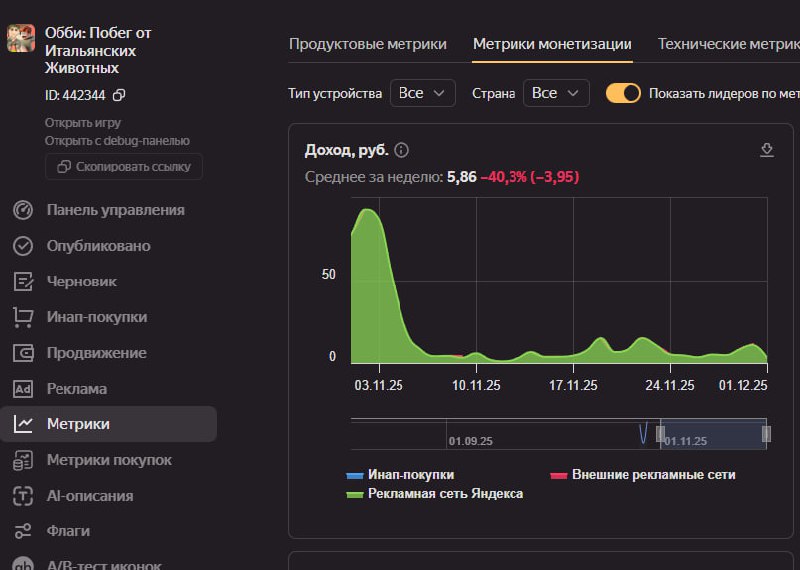Go to Инап-покупки via cart icon
This screenshot has width=800, height=570.
tap(23, 317)
